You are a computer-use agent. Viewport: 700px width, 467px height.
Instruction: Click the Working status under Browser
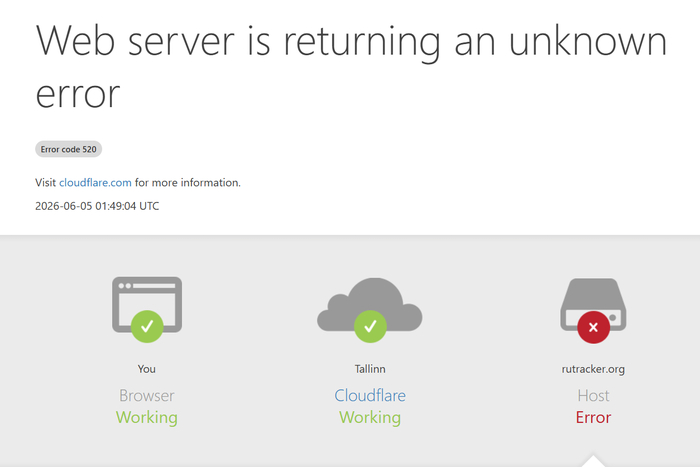(147, 417)
